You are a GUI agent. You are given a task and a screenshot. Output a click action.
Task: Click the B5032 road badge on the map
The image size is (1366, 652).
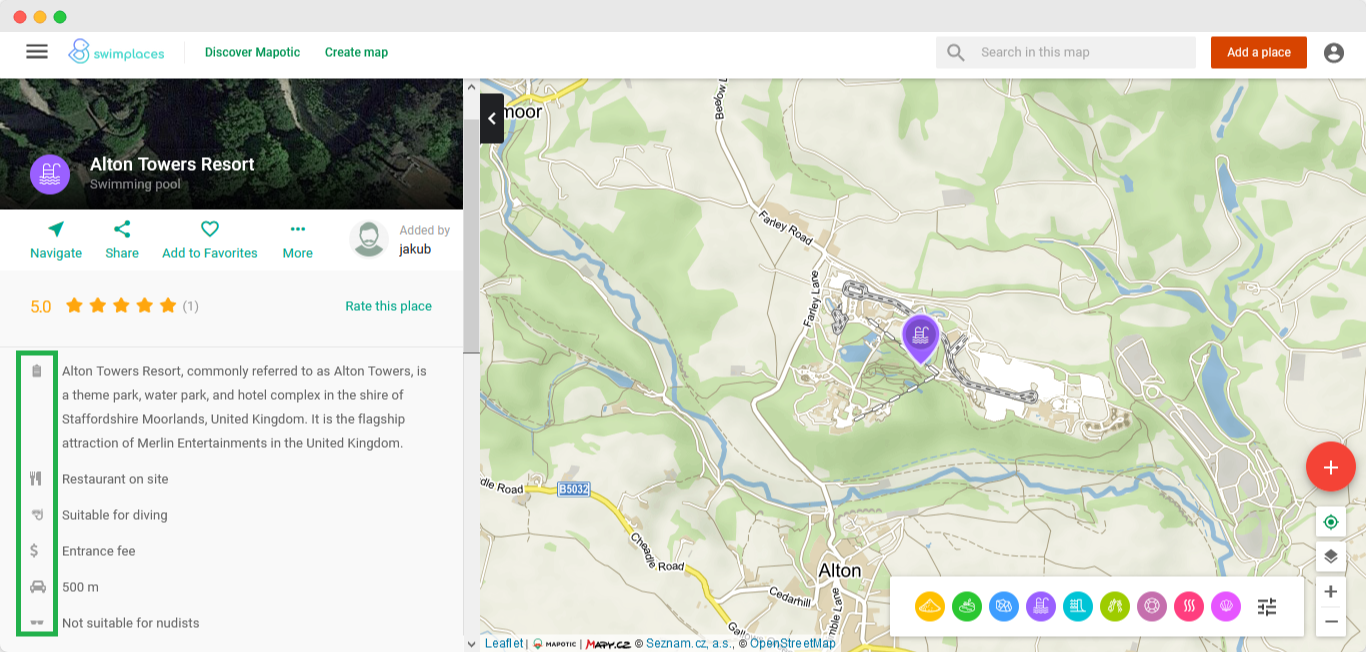click(x=574, y=490)
